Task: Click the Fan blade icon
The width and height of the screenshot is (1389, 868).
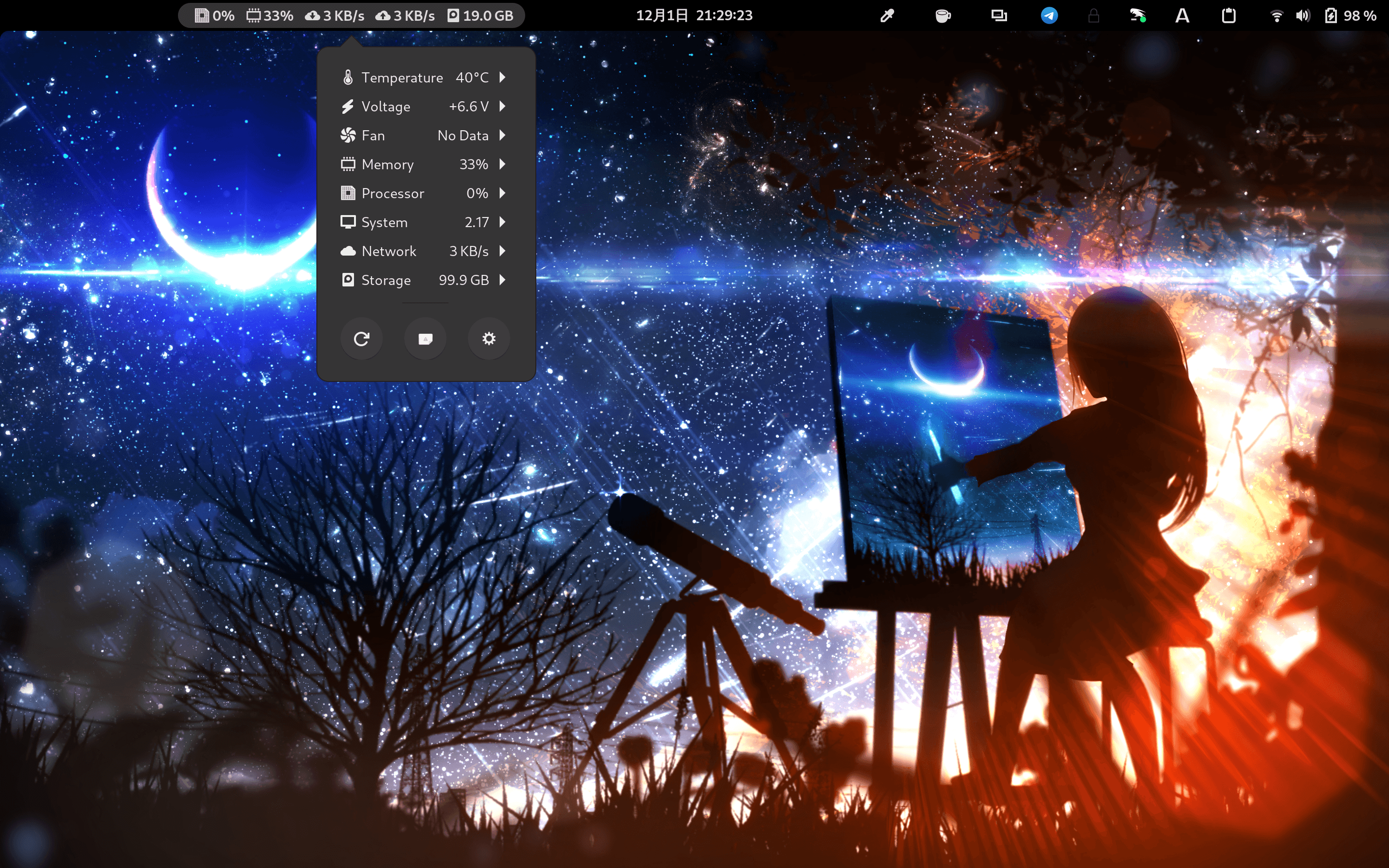Action: (348, 135)
